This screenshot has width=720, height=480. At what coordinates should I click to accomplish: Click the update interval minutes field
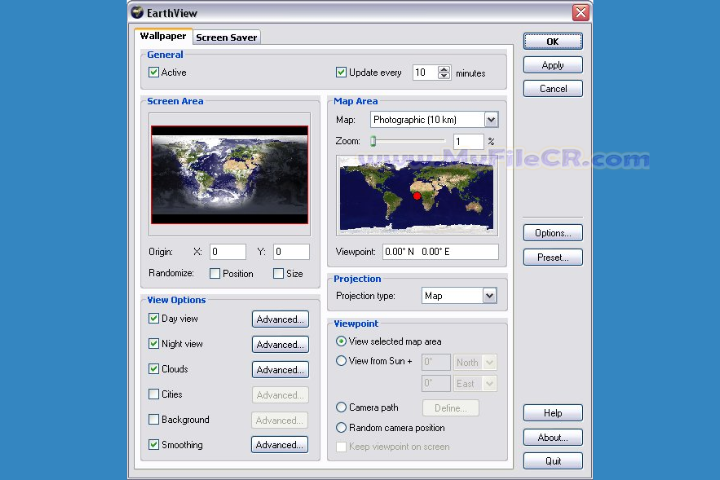click(426, 73)
